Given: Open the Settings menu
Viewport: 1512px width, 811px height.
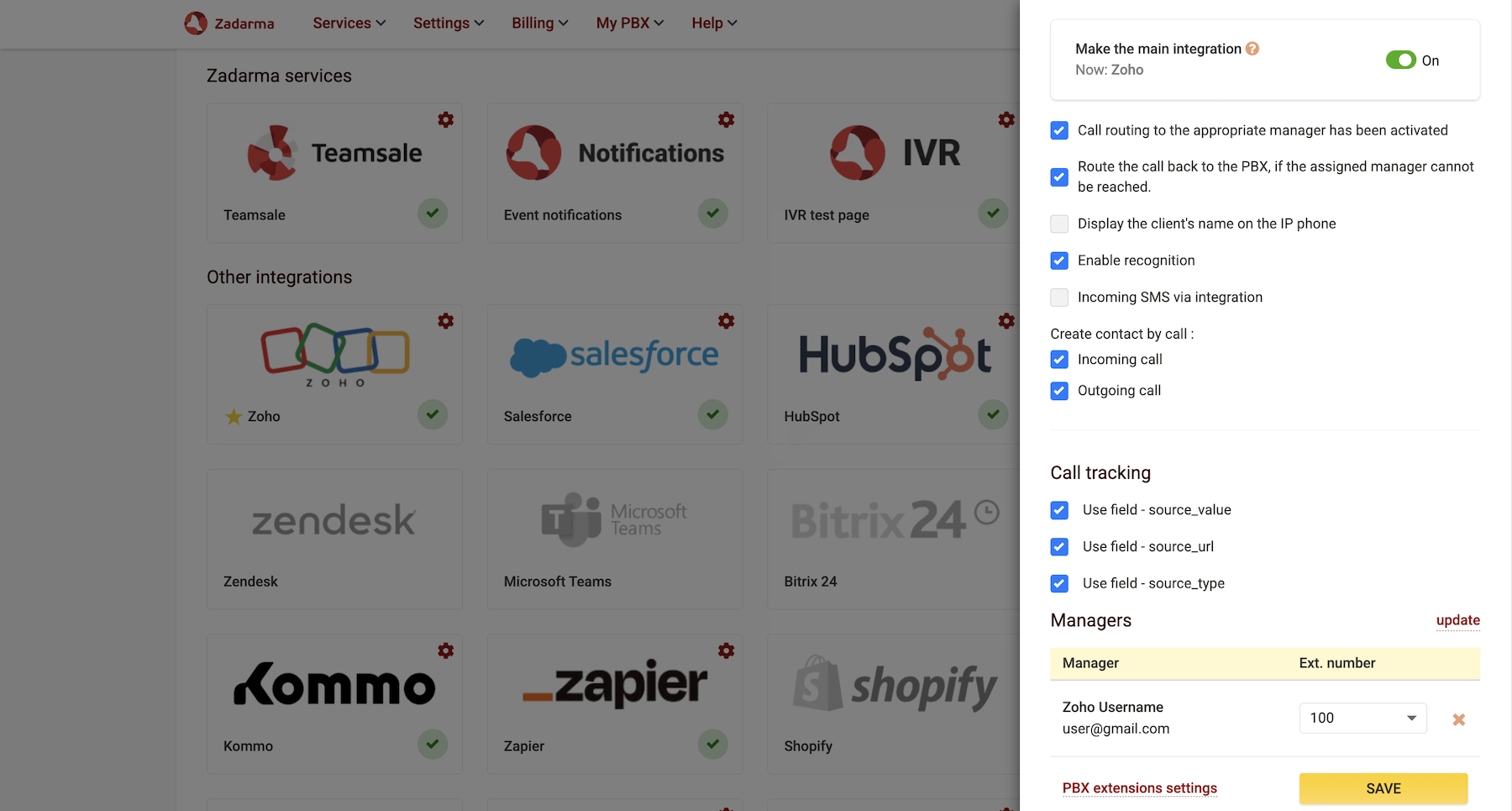Looking at the screenshot, I should tap(449, 23).
